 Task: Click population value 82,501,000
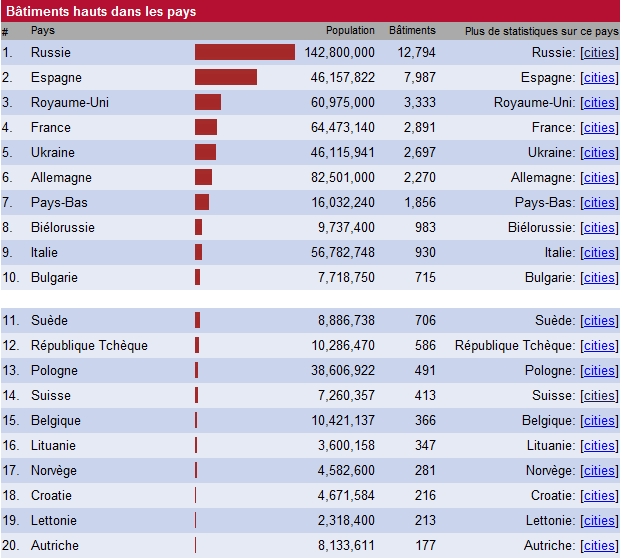click(x=343, y=177)
